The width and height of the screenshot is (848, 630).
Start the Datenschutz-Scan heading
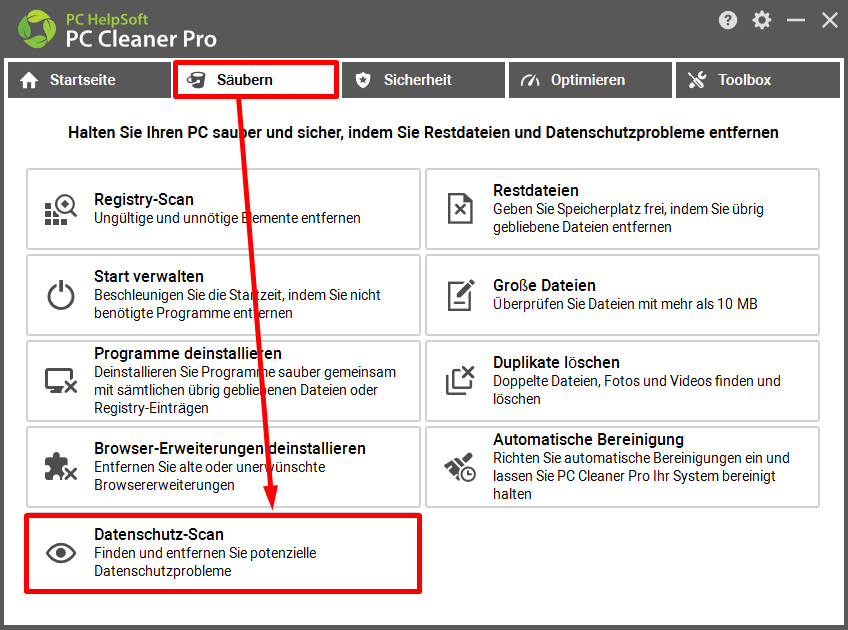159,534
